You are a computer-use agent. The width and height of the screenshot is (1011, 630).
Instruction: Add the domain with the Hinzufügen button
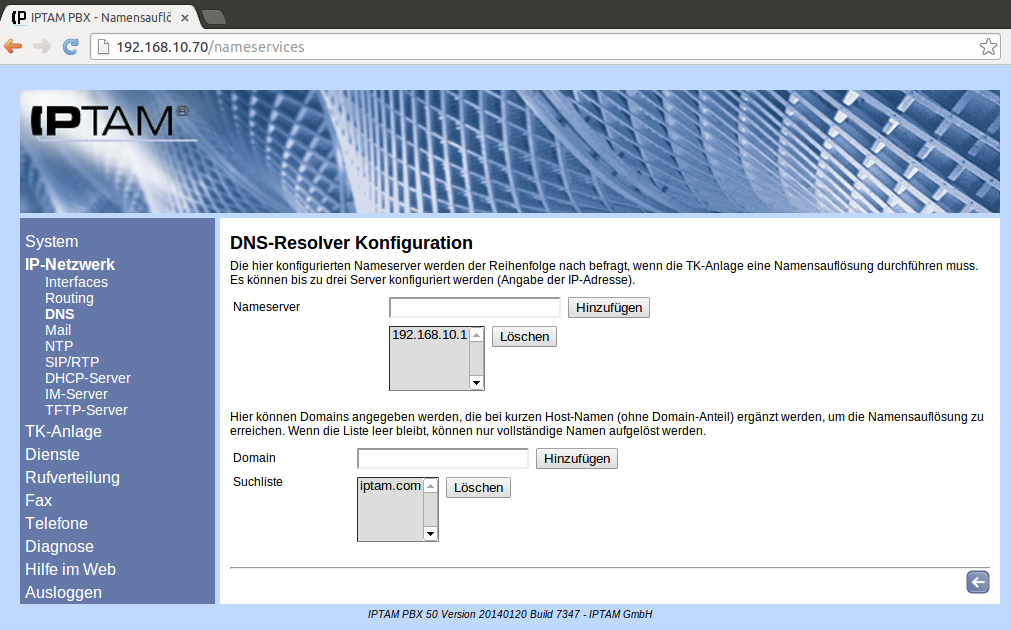(x=576, y=459)
